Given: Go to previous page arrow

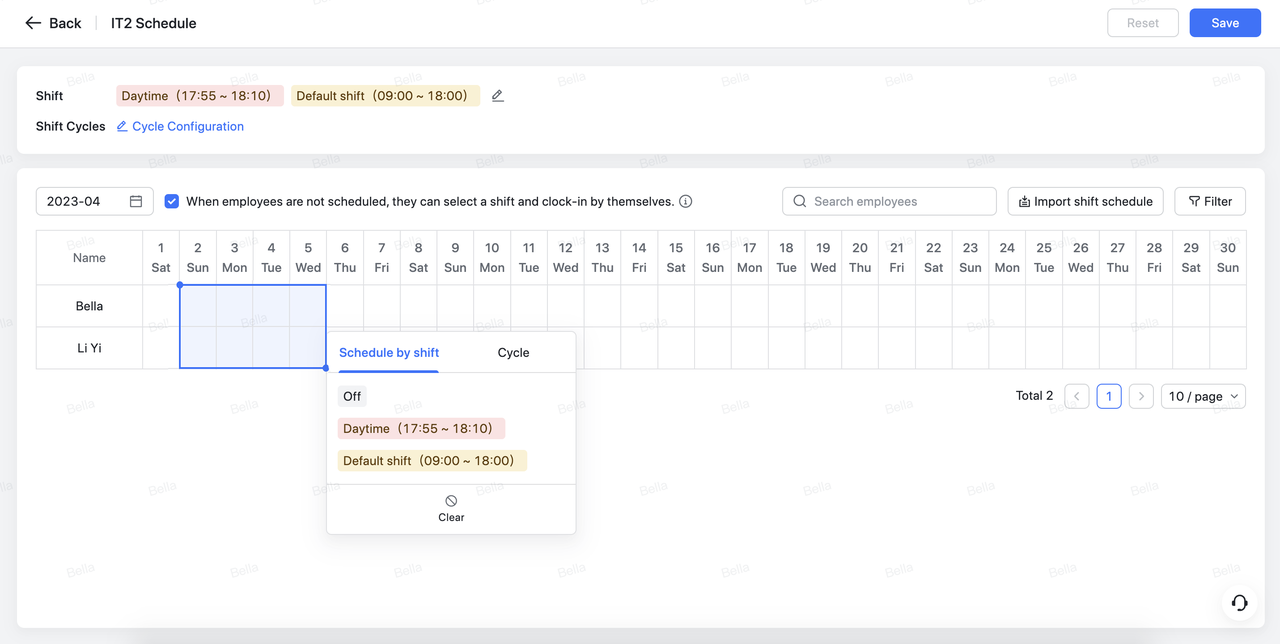Looking at the screenshot, I should click(x=1077, y=396).
